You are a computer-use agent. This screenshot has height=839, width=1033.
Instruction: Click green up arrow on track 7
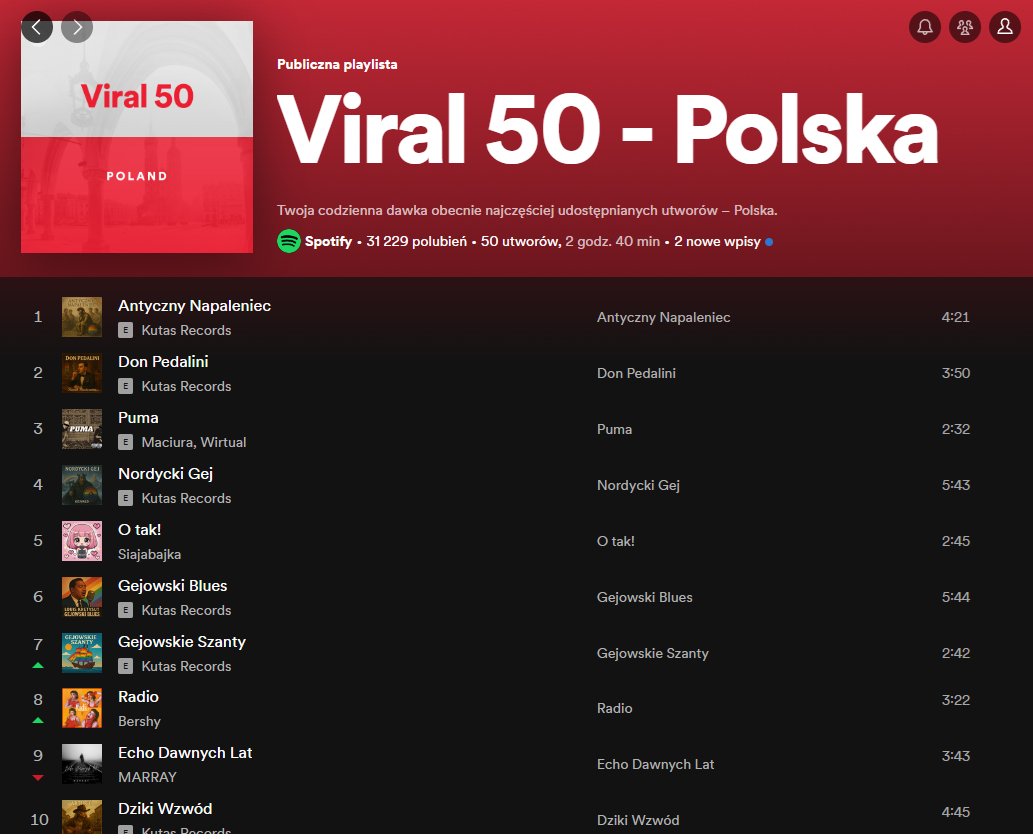tap(38, 665)
